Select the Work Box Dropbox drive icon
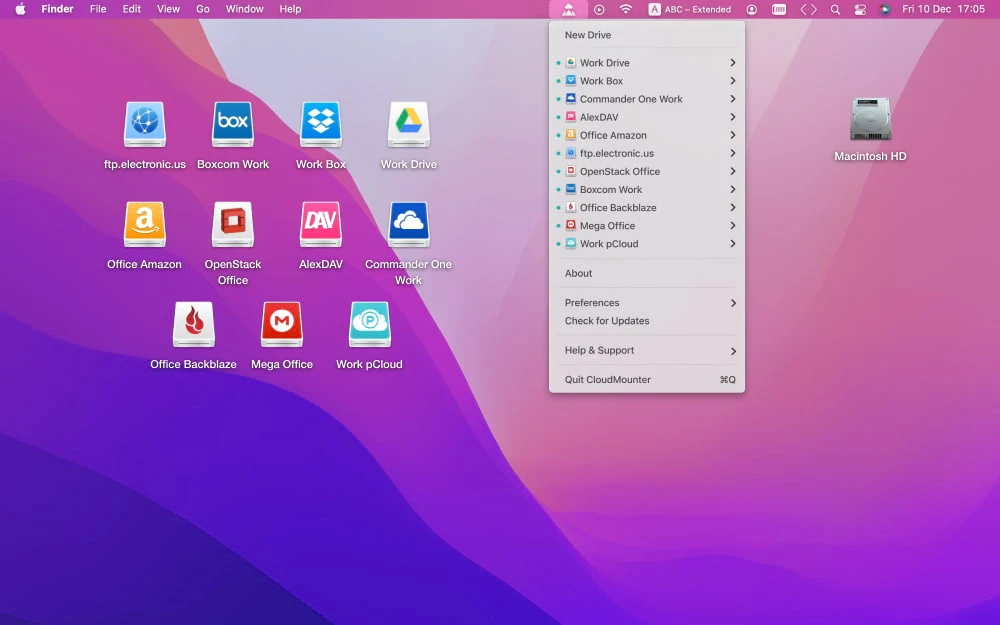Viewport: 1000px width, 625px height. [x=321, y=125]
